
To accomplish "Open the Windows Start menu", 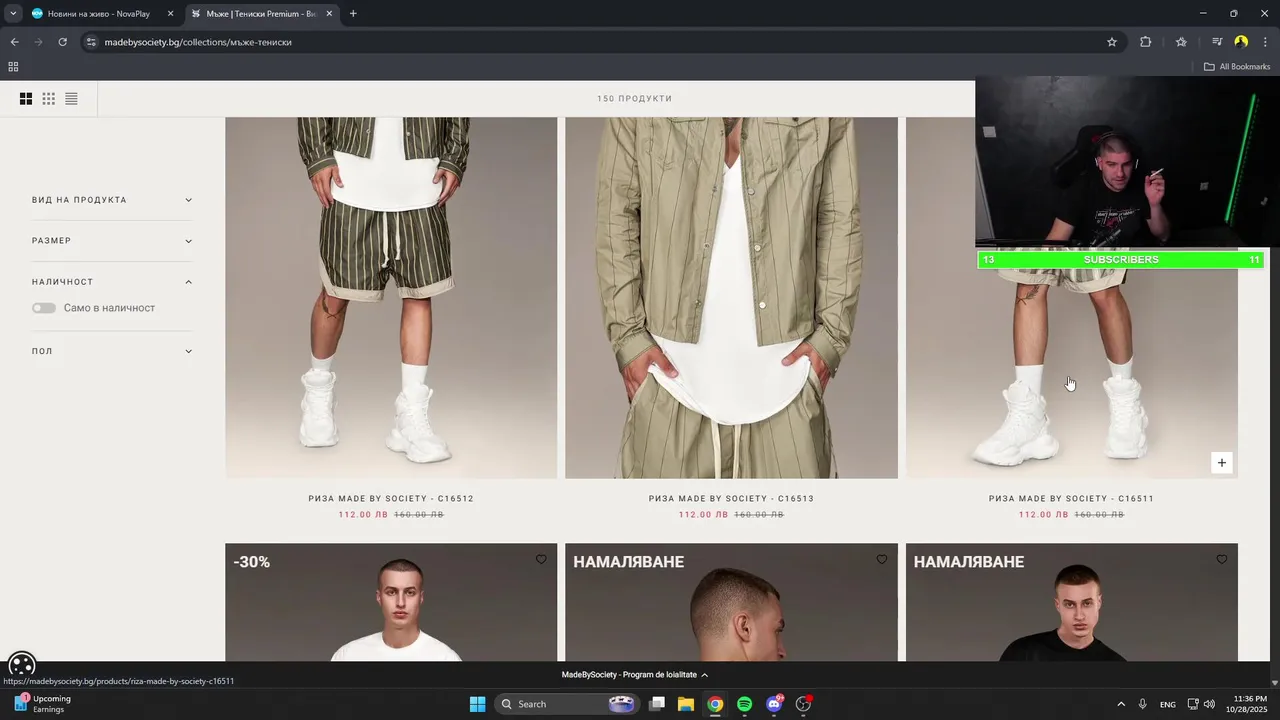I will click(x=477, y=704).
